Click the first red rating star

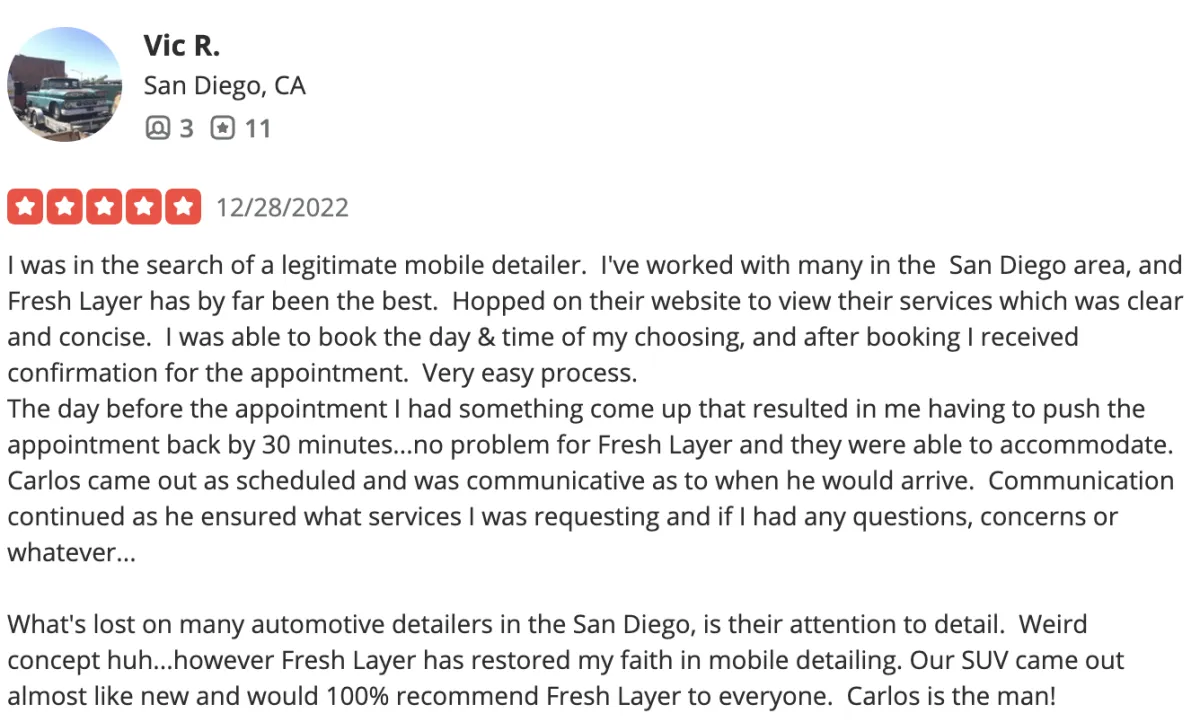pyautogui.click(x=26, y=208)
